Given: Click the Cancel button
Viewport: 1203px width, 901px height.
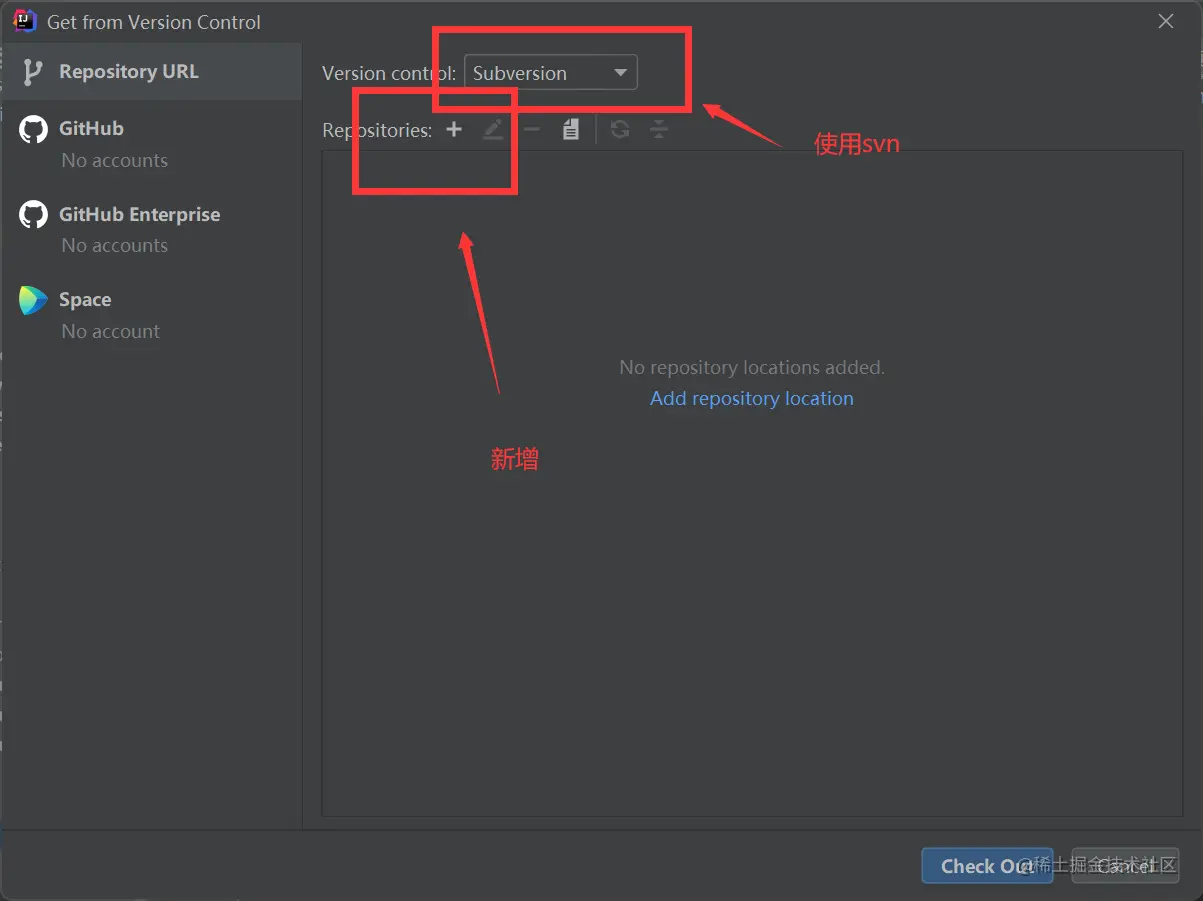Looking at the screenshot, I should pyautogui.click(x=1126, y=866).
